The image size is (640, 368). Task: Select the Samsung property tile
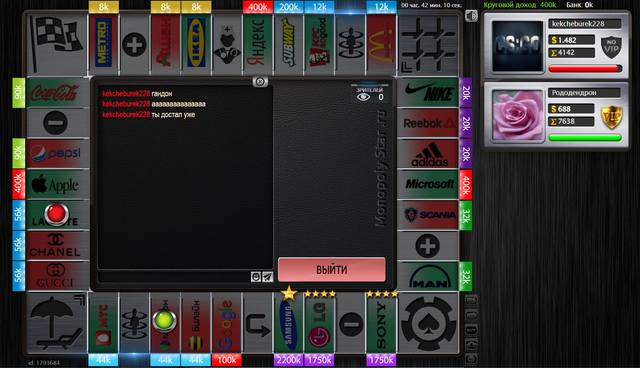click(x=288, y=323)
